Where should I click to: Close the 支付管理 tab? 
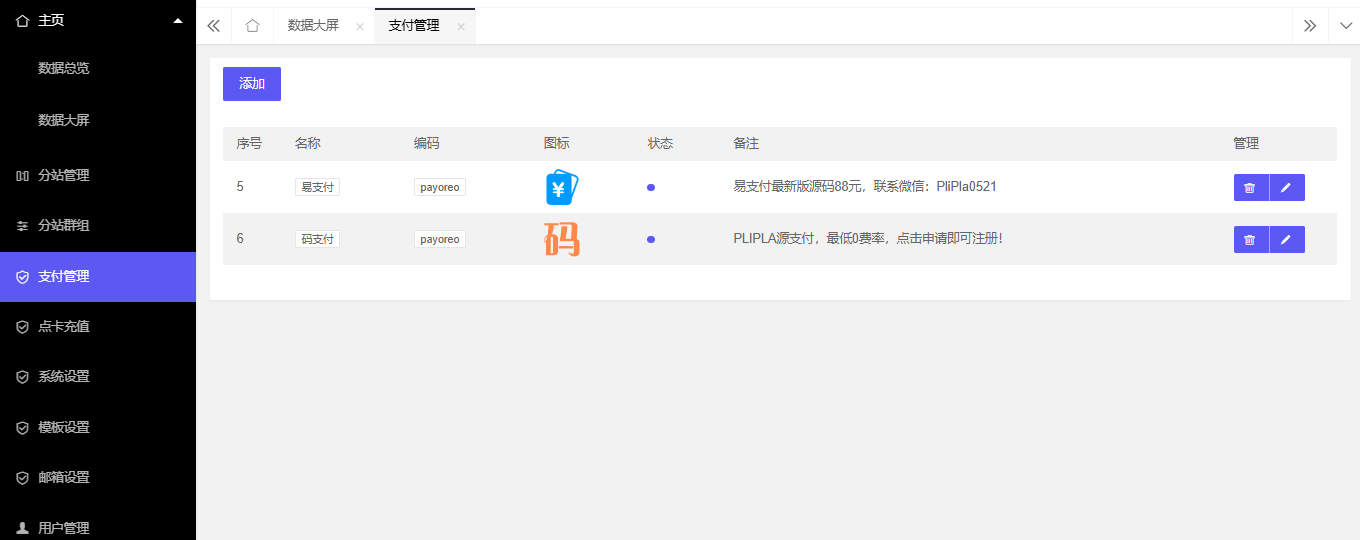coord(461,27)
